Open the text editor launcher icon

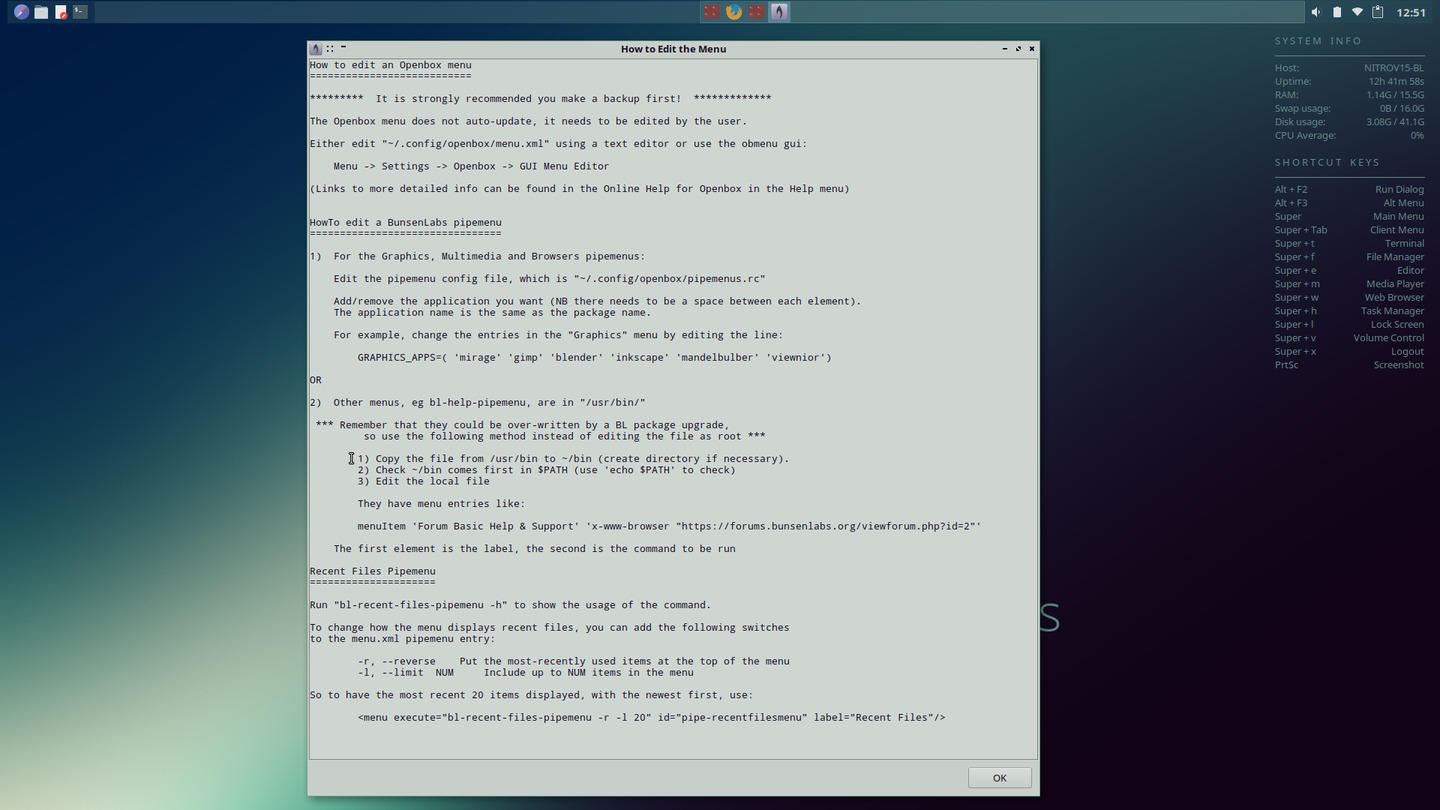61,12
